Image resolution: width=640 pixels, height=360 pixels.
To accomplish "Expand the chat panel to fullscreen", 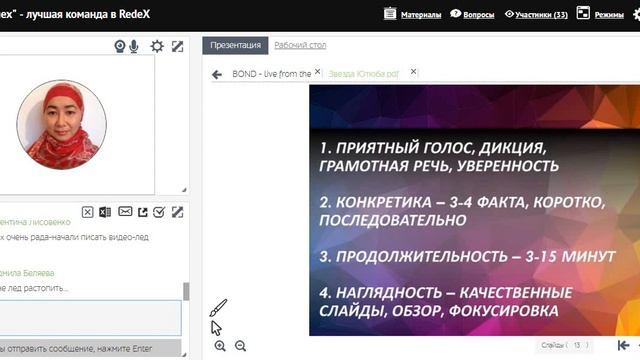I will [178, 212].
